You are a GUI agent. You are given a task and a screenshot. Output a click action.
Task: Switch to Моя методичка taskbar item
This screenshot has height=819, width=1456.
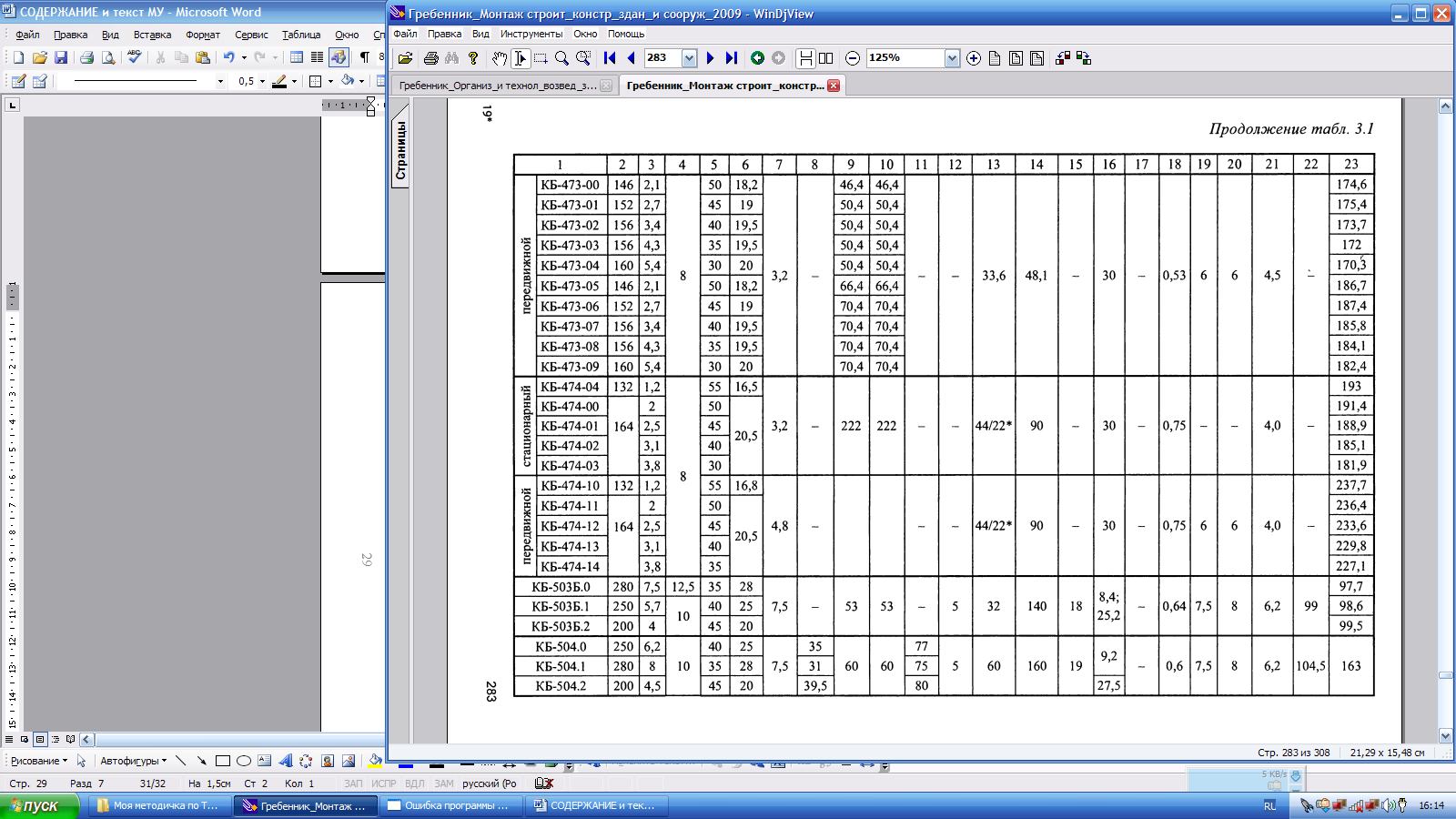[160, 805]
